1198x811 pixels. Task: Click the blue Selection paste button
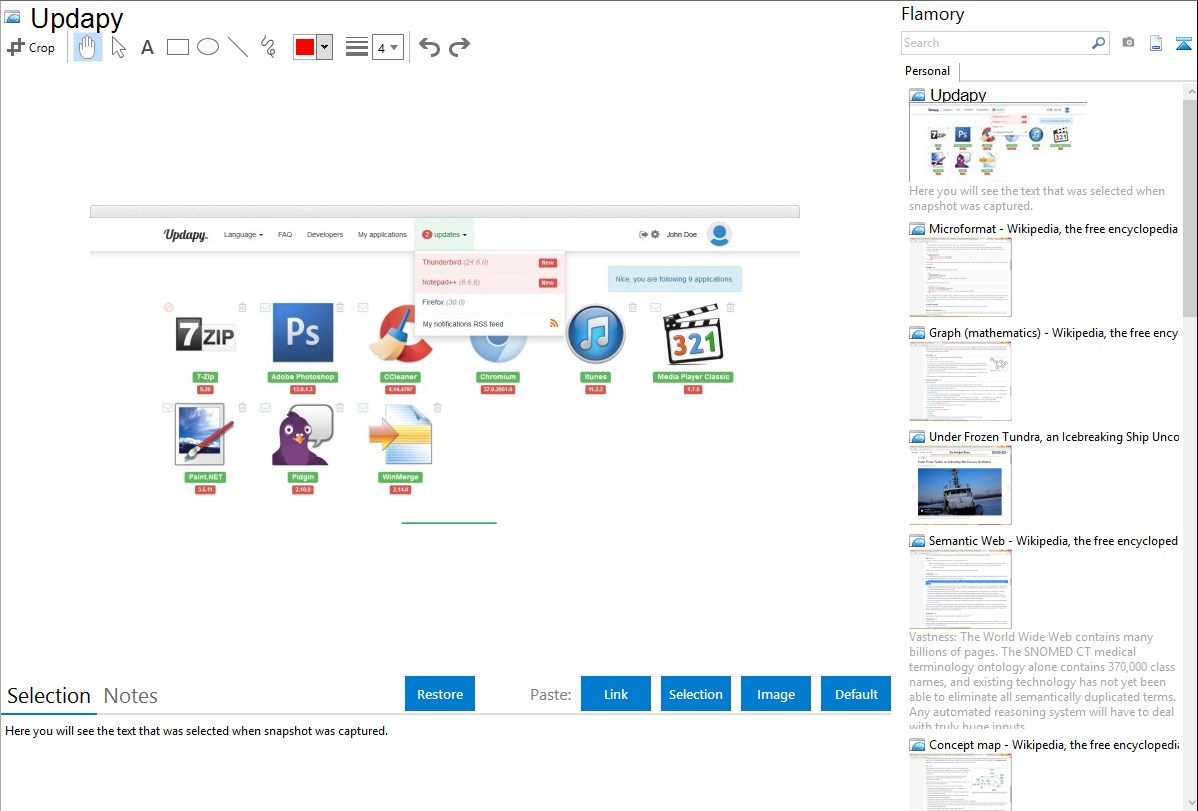tap(695, 694)
